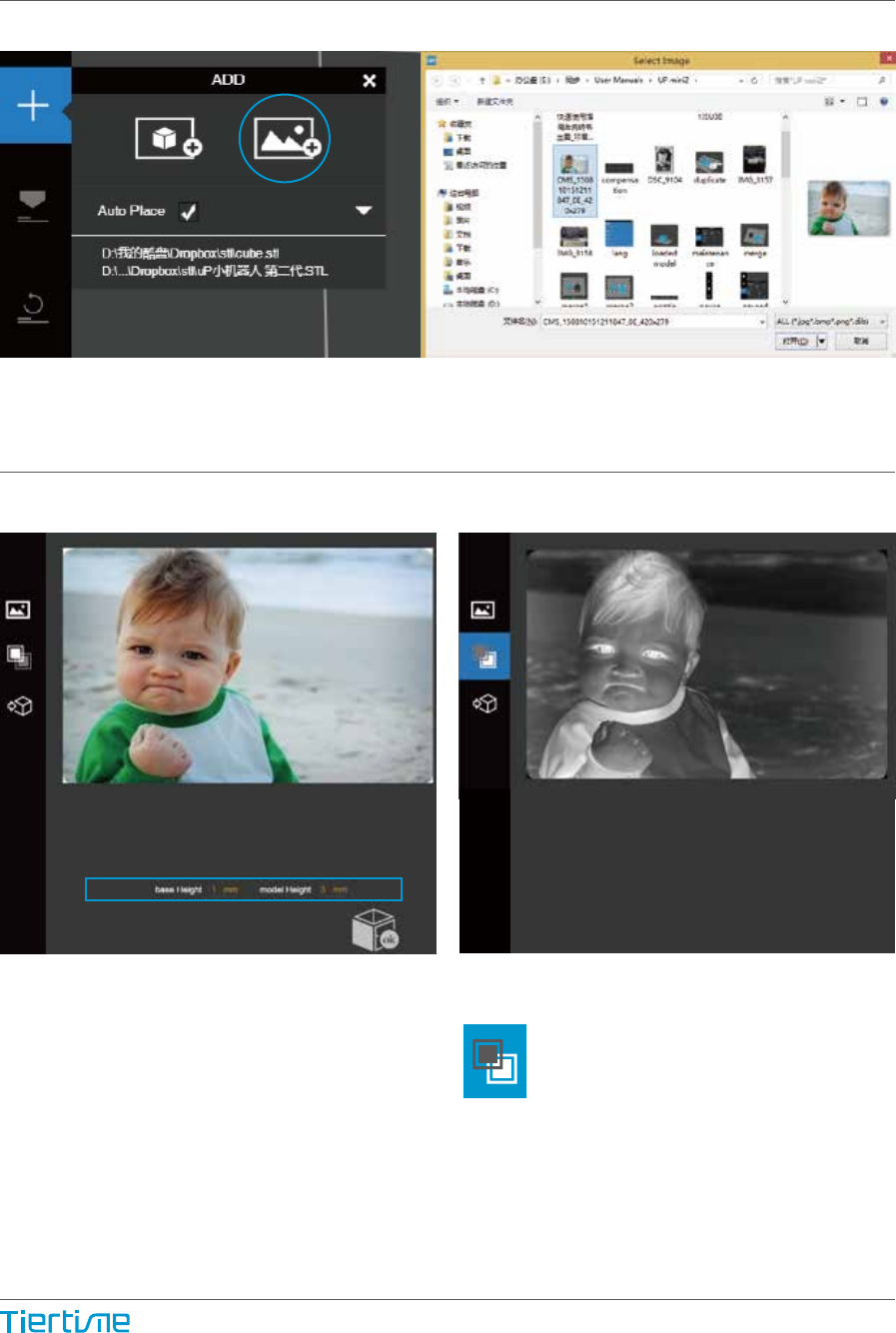Image resolution: width=896 pixels, height=1333 pixels.
Task: Go forward in the Select Image dialog
Action: pyautogui.click(x=455, y=80)
